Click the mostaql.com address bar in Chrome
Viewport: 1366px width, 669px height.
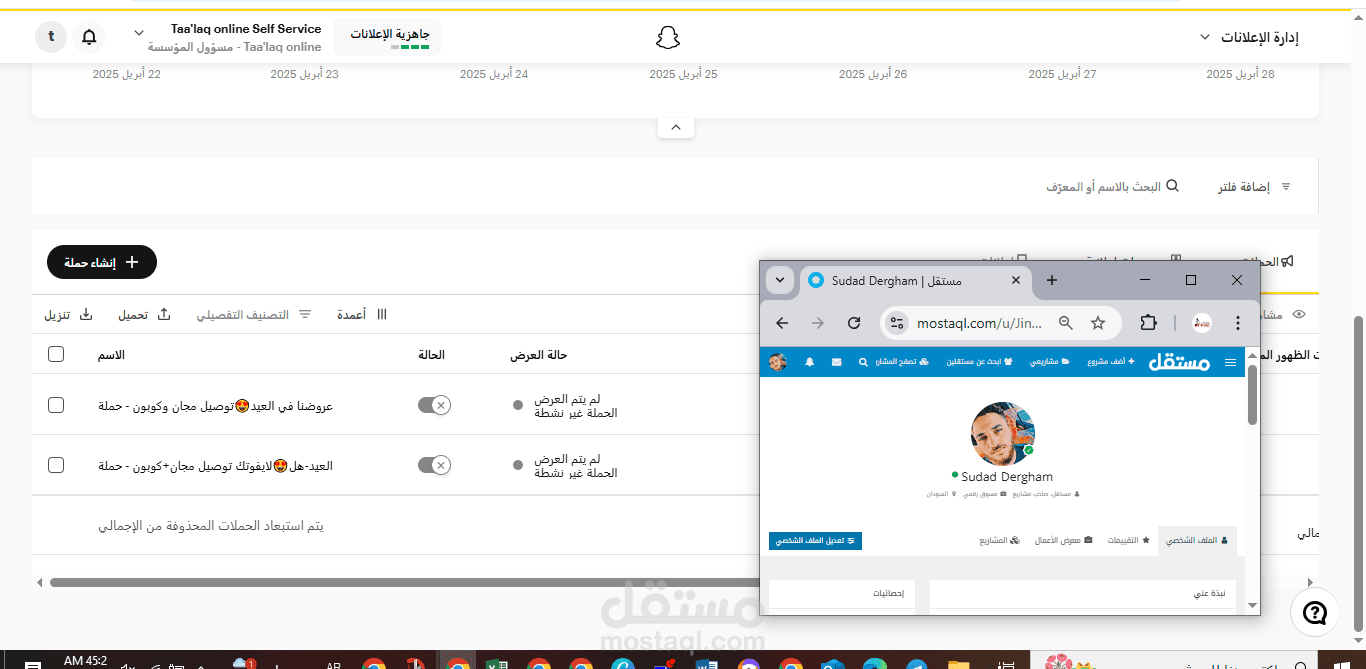[x=980, y=323]
